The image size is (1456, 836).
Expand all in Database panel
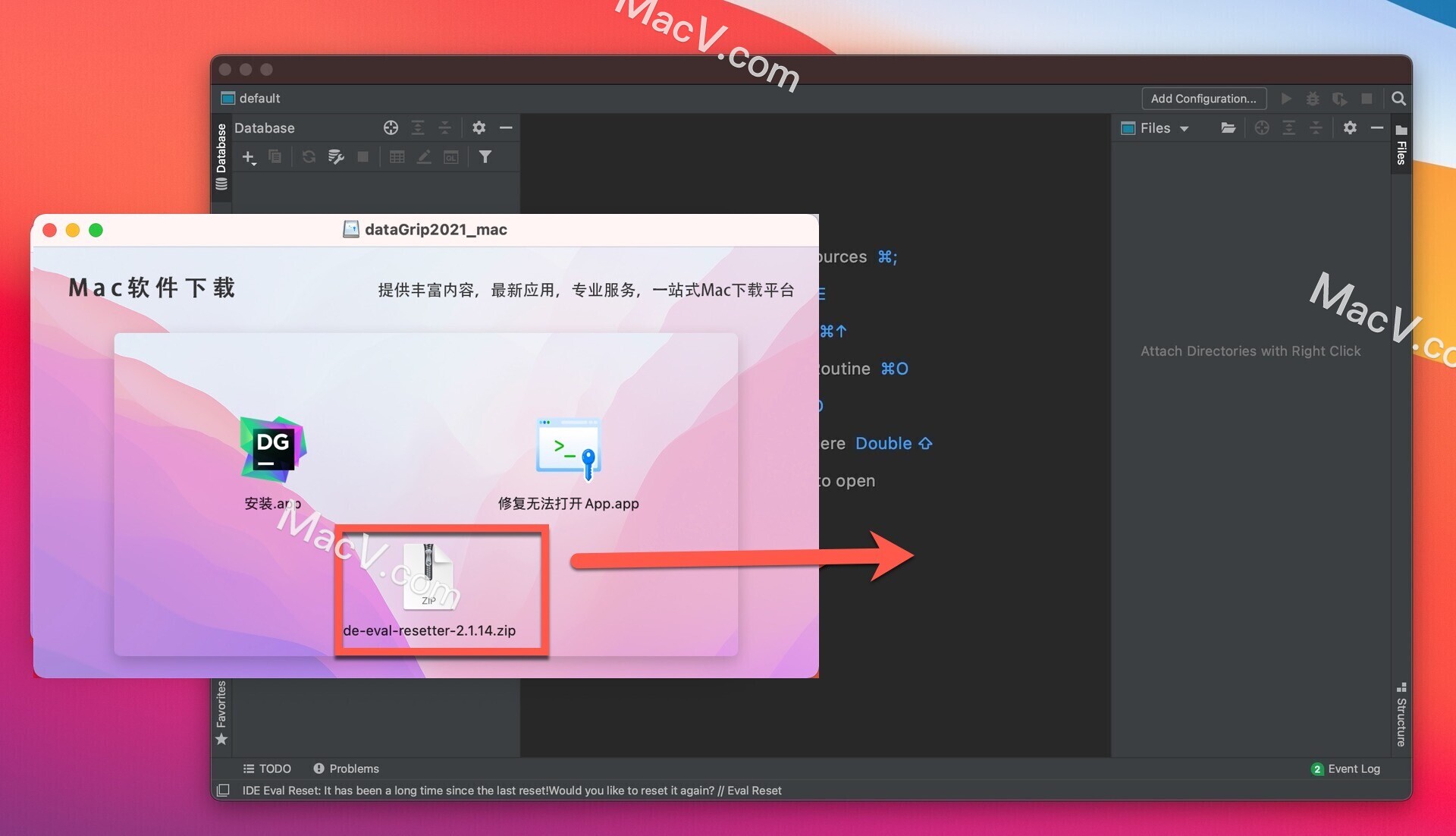418,127
